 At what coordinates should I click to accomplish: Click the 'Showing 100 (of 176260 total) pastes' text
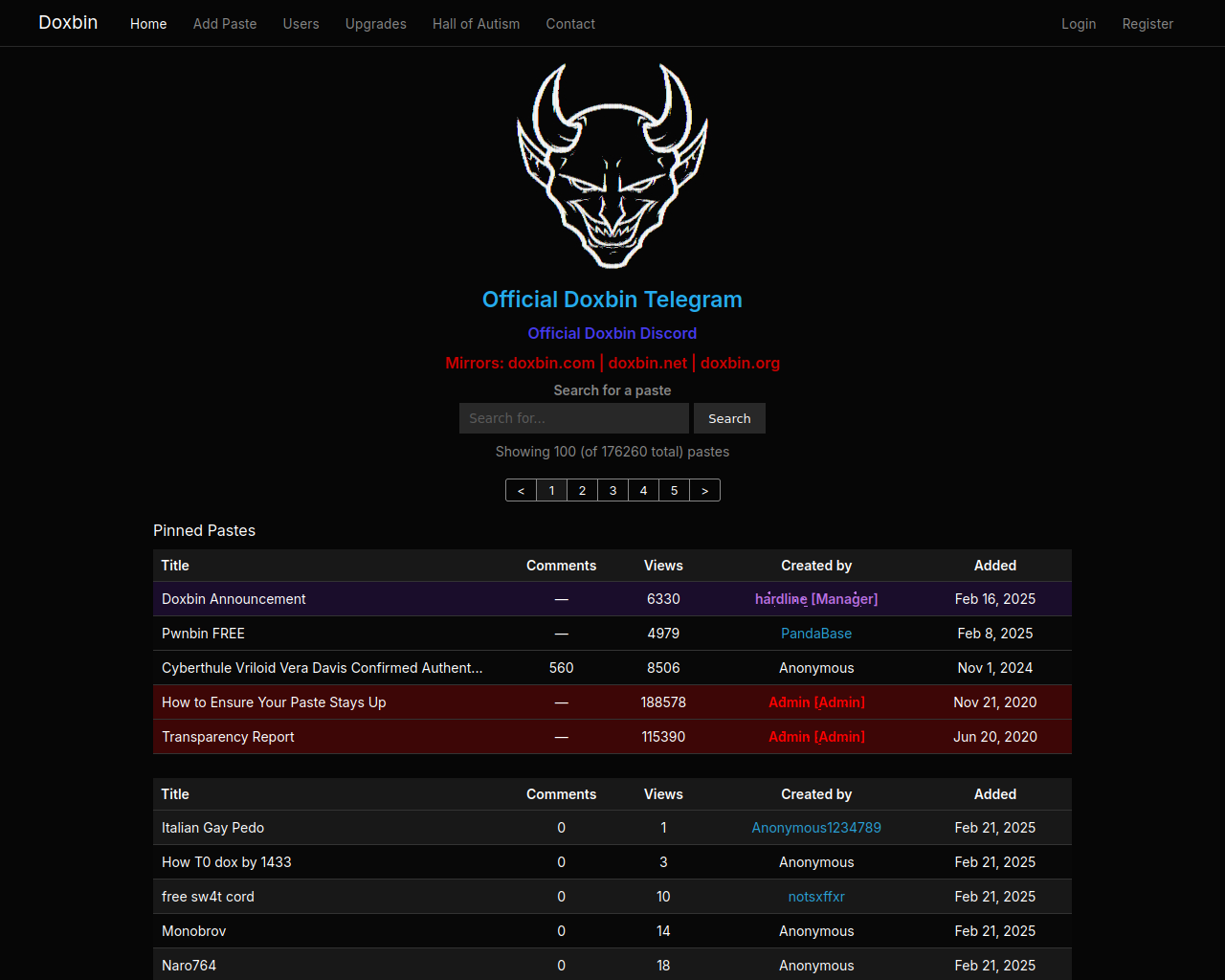click(x=612, y=452)
